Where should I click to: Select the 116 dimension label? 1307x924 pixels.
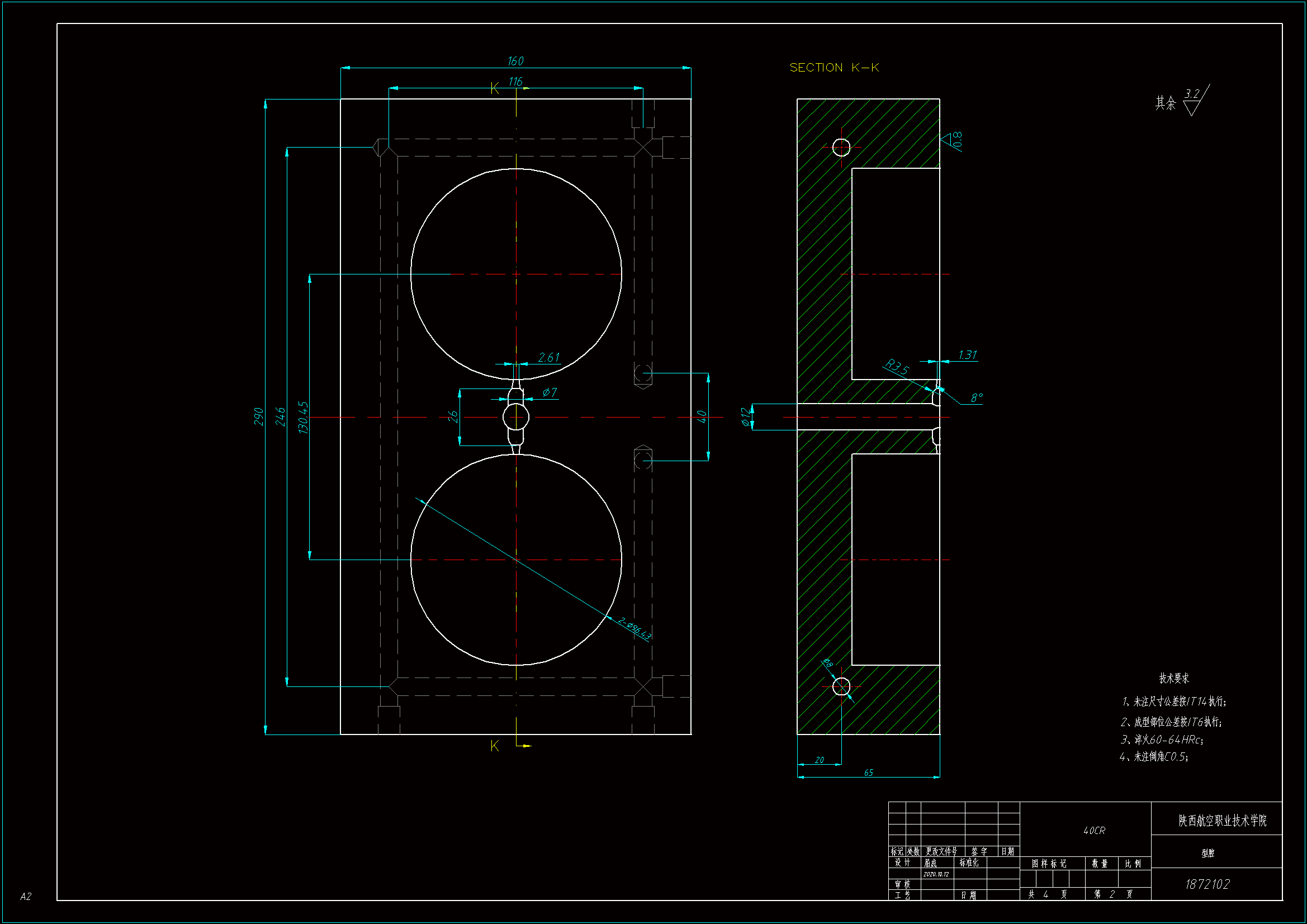(x=515, y=82)
